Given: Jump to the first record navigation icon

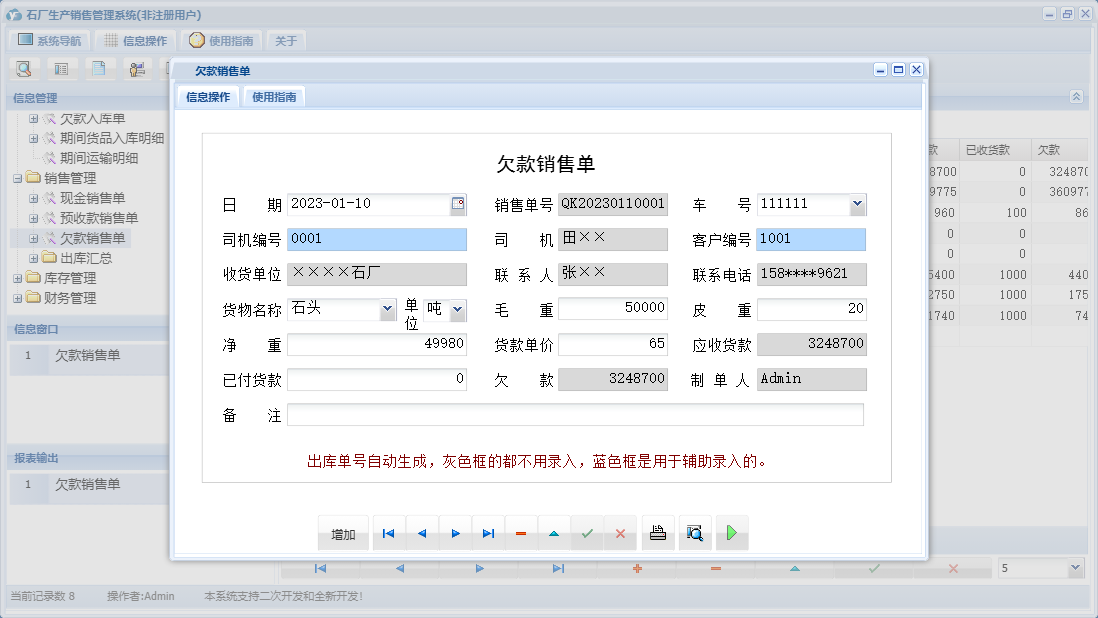Looking at the screenshot, I should click(388, 533).
